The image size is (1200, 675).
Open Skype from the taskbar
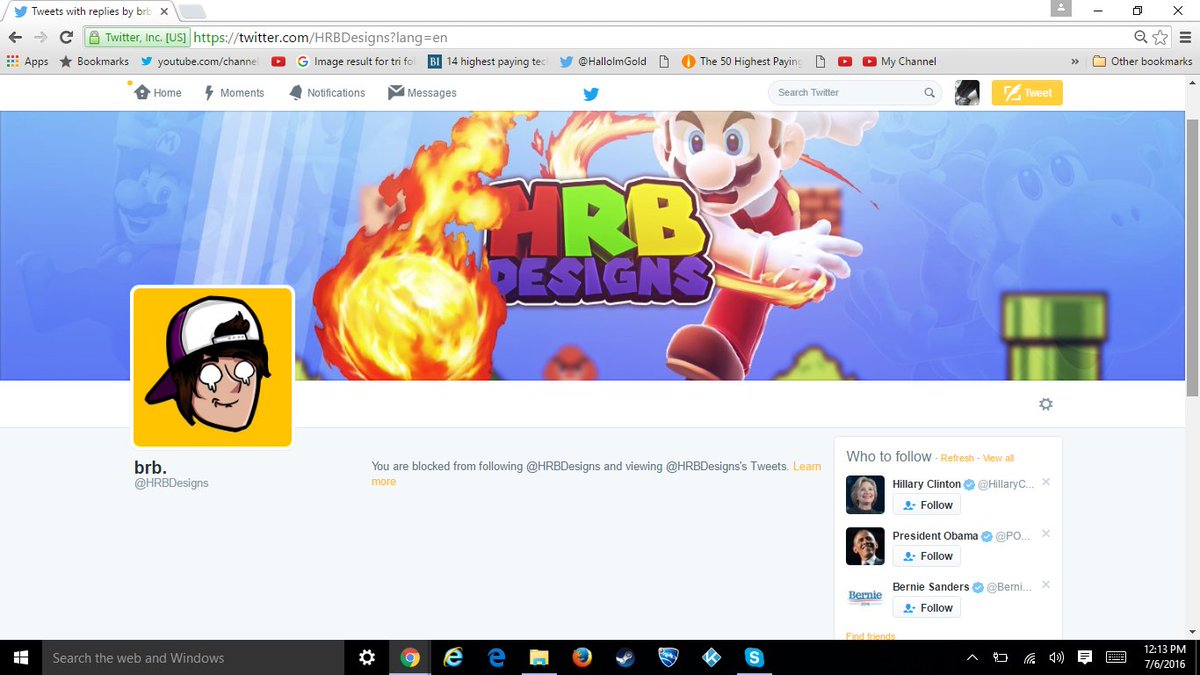pyautogui.click(x=755, y=657)
